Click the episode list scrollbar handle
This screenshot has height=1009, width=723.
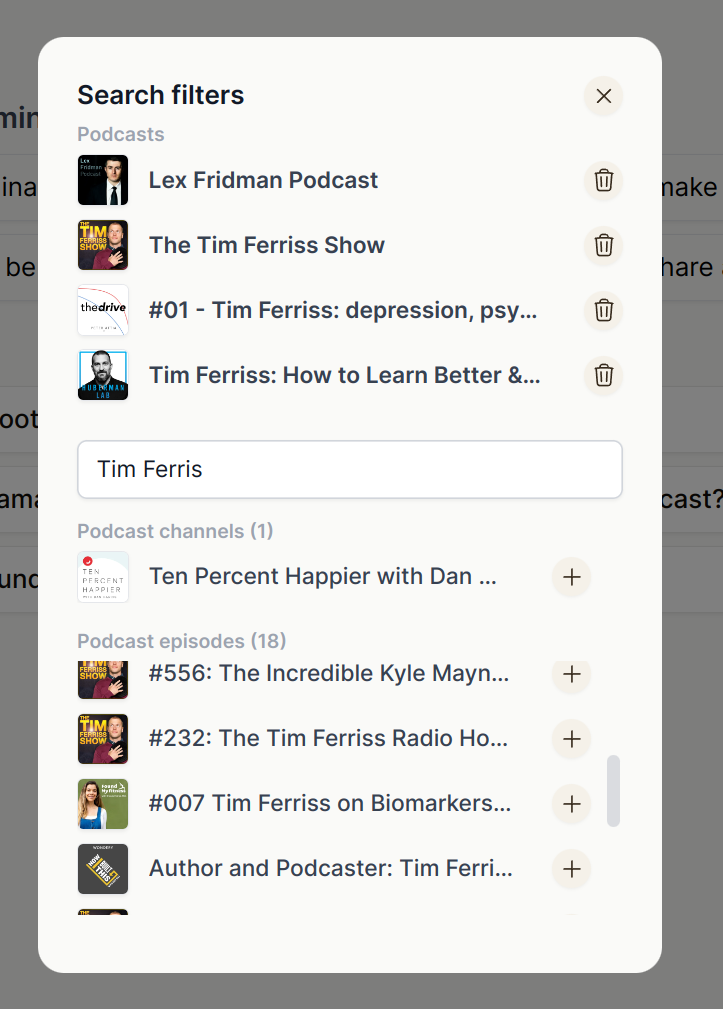[614, 791]
